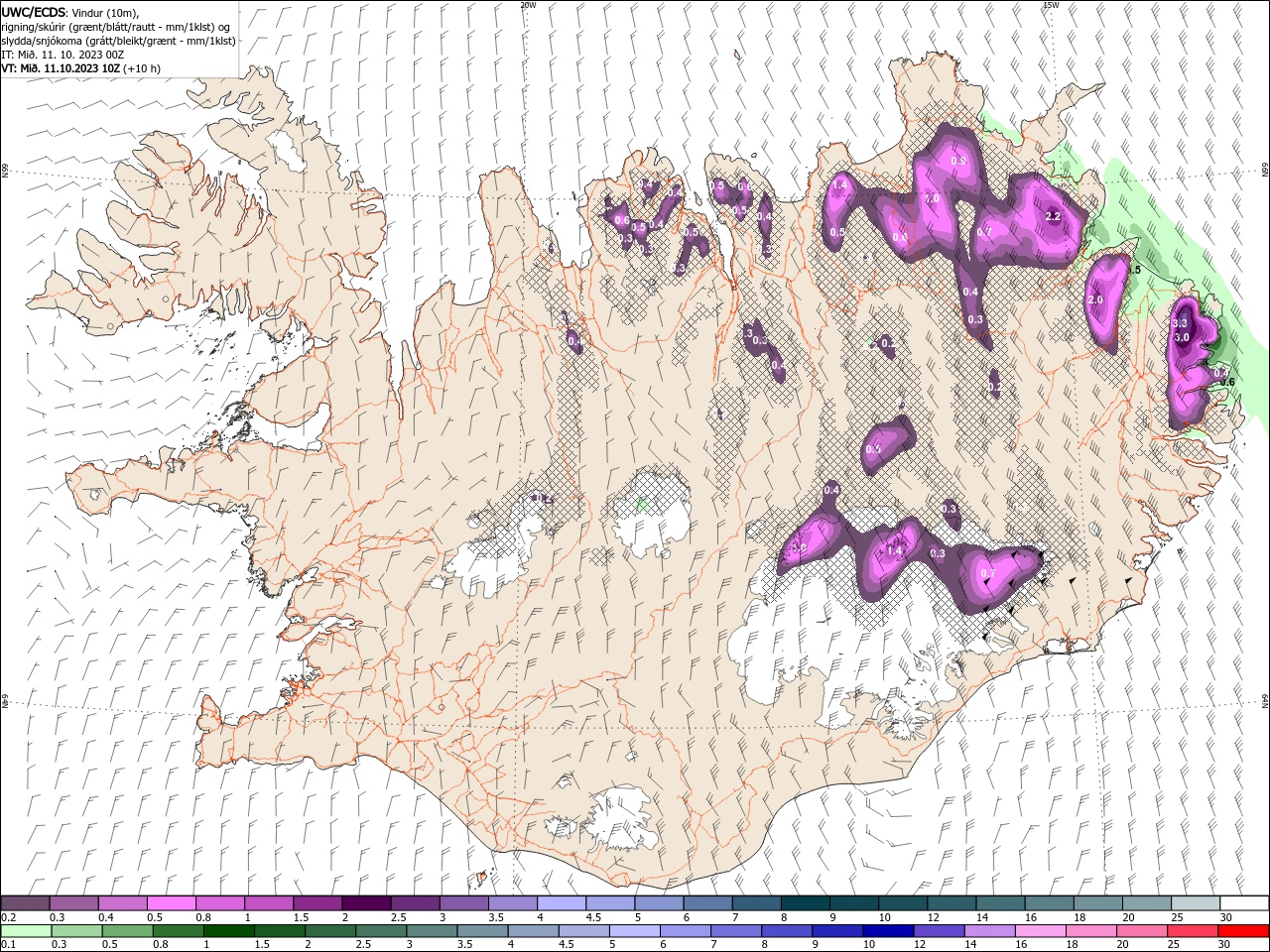
Task: Click the snow legend swatch between 1.5 and 2
Action: (x=317, y=903)
